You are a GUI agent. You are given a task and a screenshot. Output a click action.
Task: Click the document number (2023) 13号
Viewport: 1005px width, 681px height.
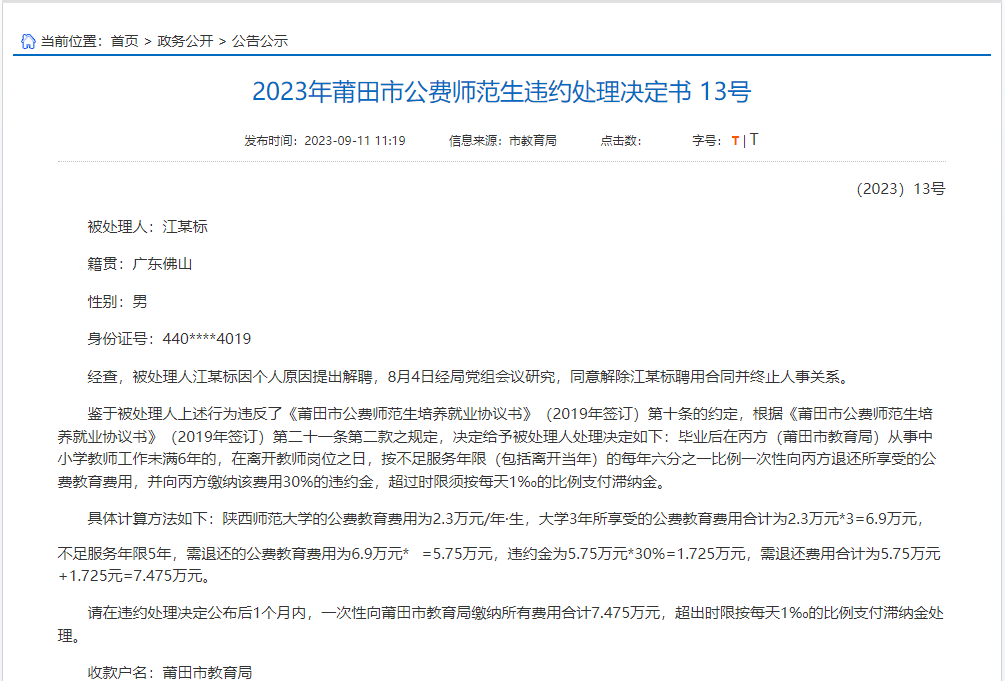pos(900,189)
